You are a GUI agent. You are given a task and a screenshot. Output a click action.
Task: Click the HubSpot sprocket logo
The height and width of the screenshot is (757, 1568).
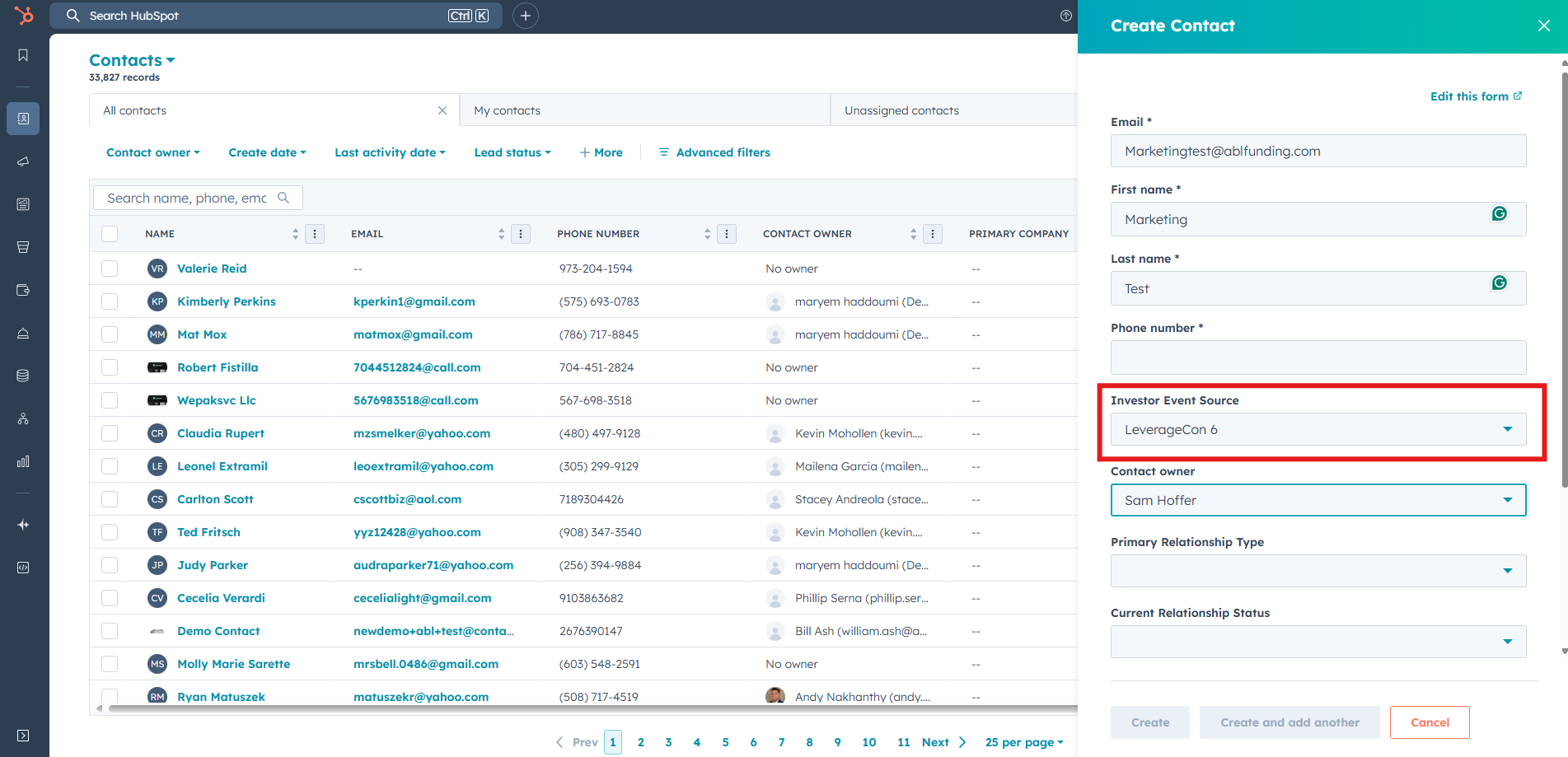[x=24, y=15]
